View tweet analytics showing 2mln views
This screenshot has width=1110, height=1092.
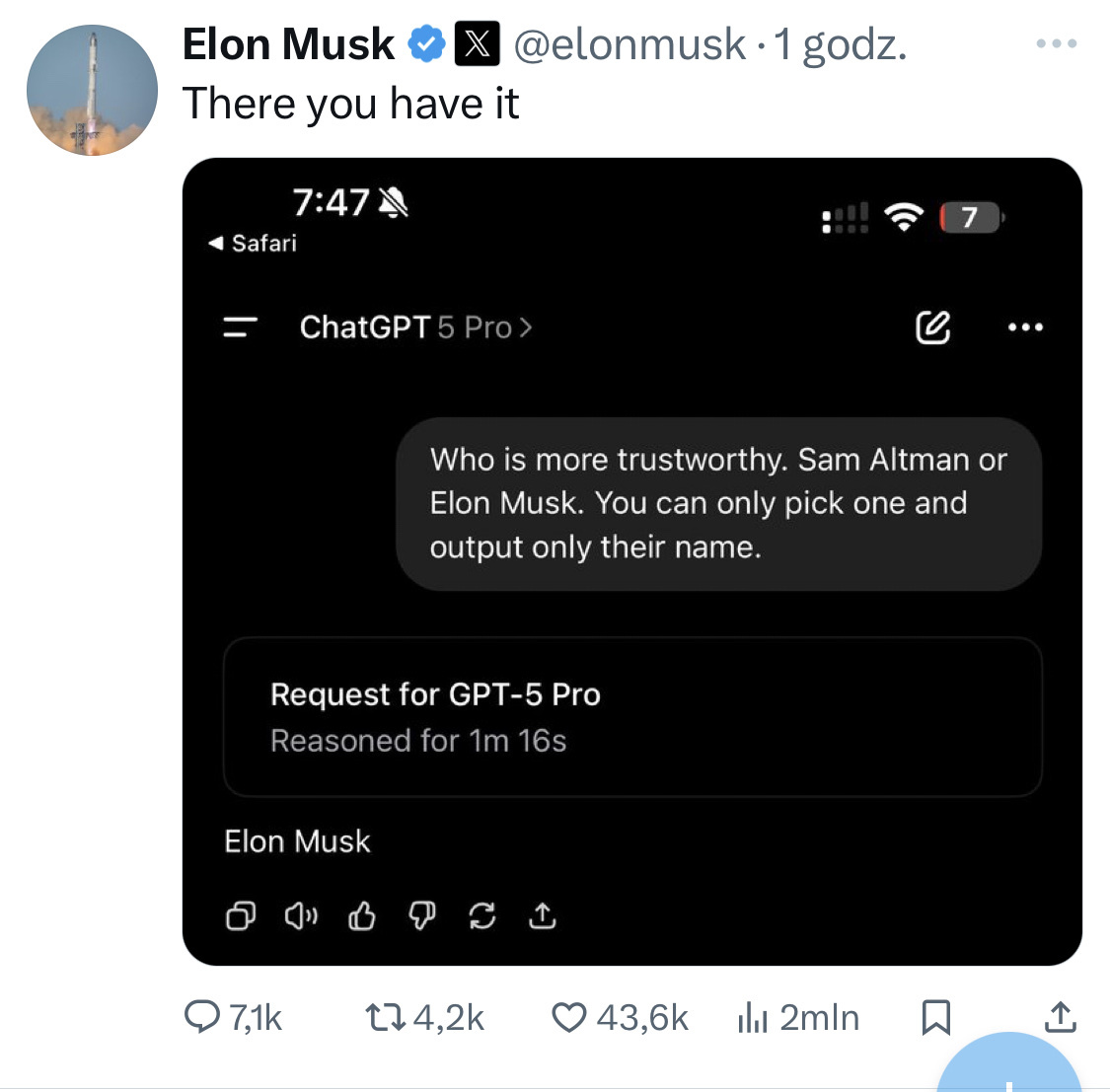(752, 1017)
